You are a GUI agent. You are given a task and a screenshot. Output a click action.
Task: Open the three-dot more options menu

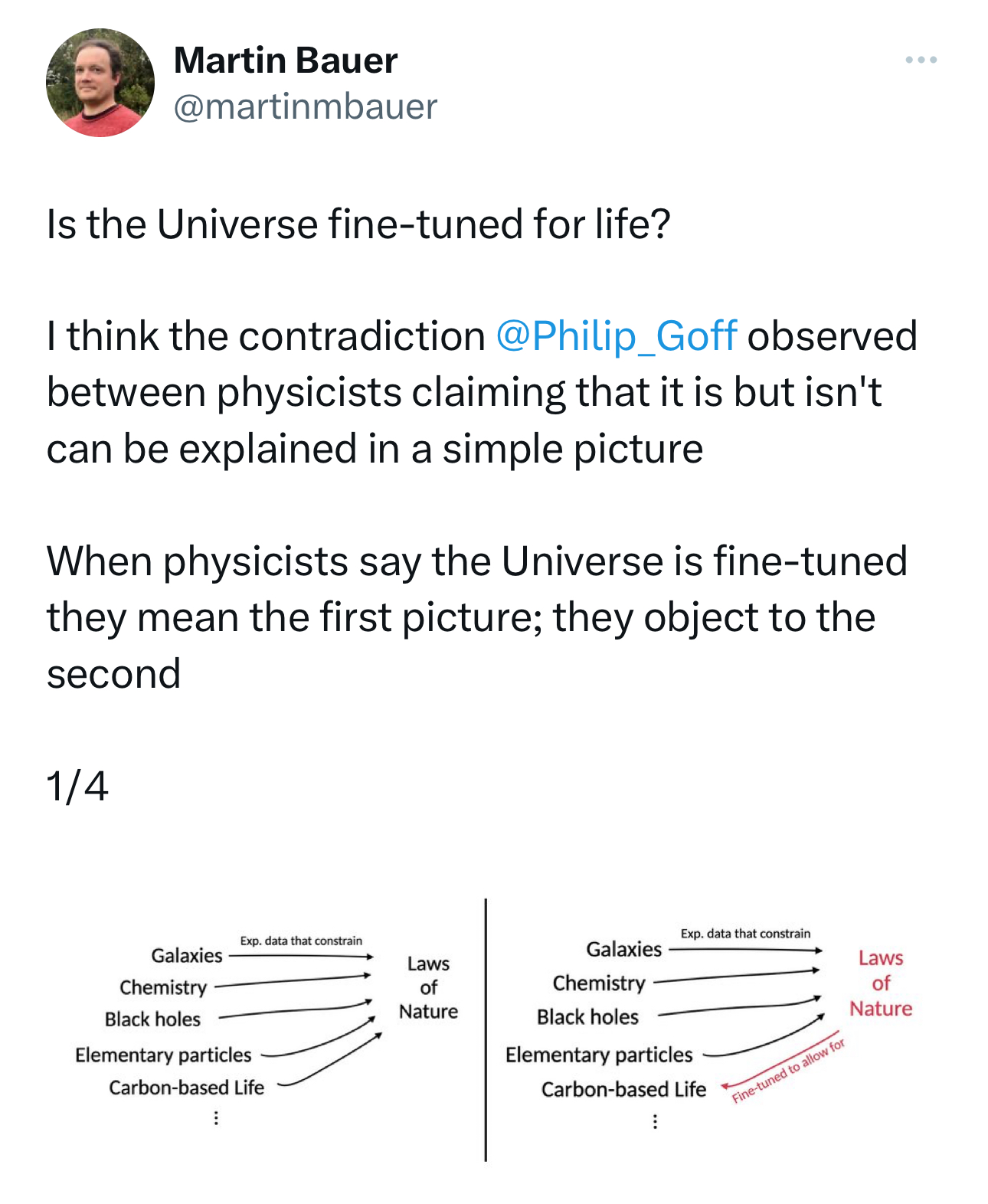click(920, 60)
